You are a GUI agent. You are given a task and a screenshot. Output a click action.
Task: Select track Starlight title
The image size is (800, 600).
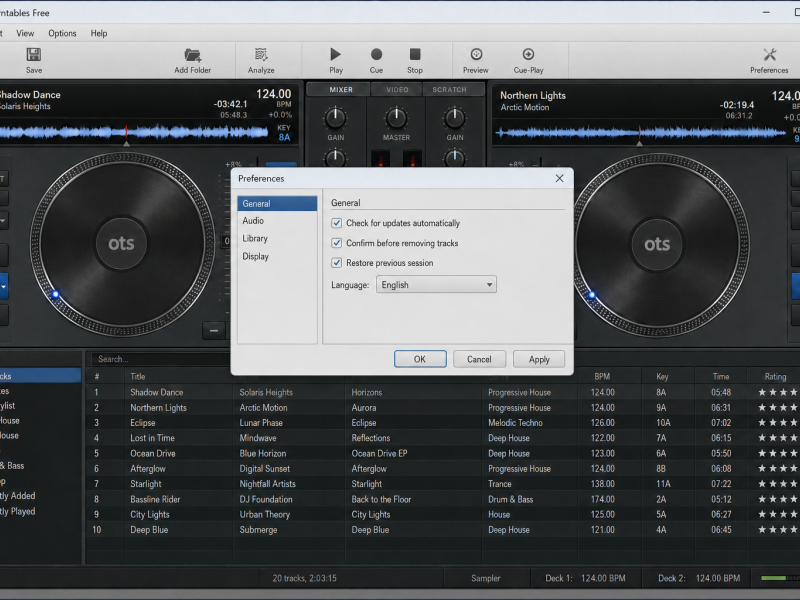click(x=146, y=484)
